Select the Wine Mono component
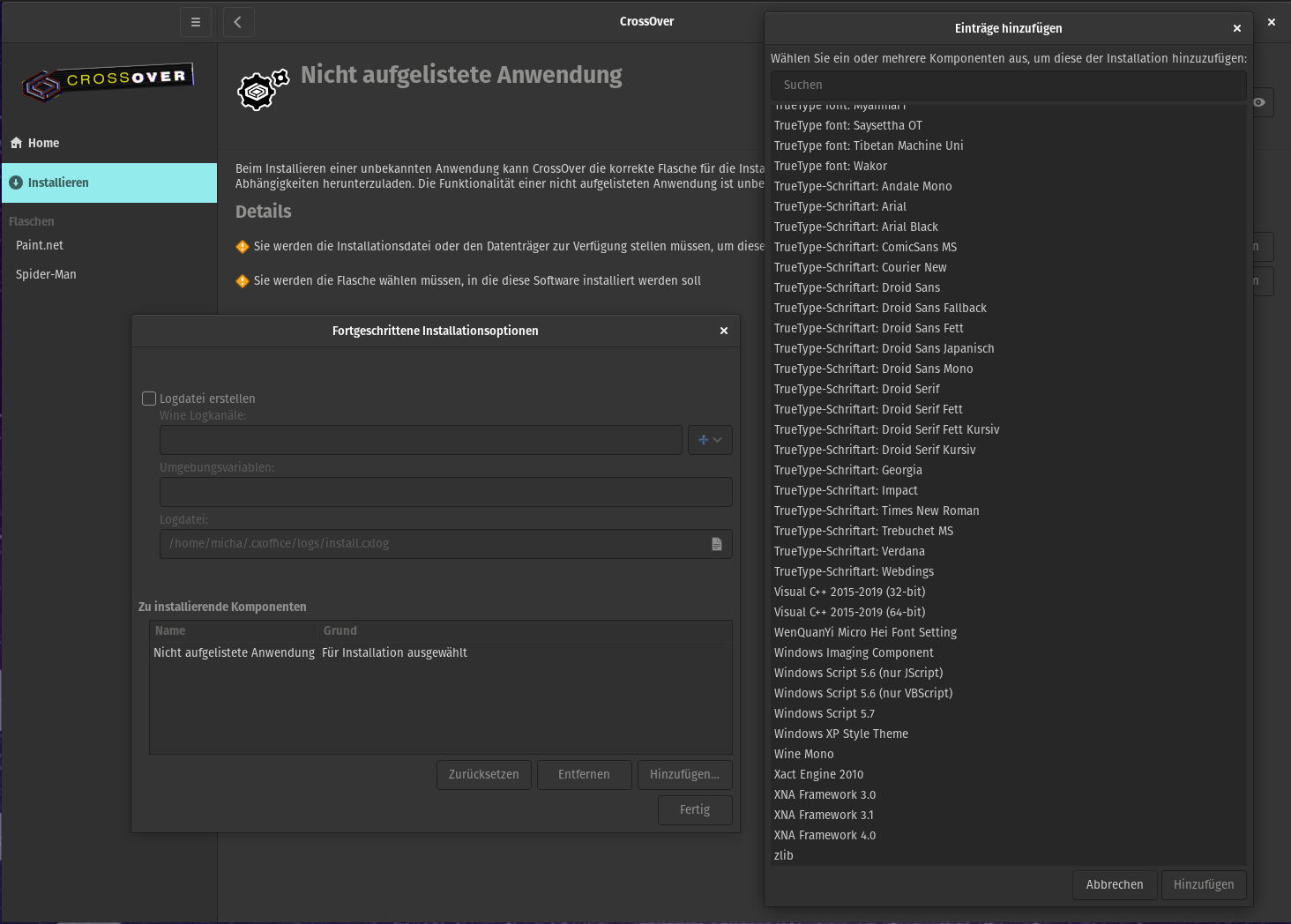This screenshot has height=924, width=1291. coord(803,754)
